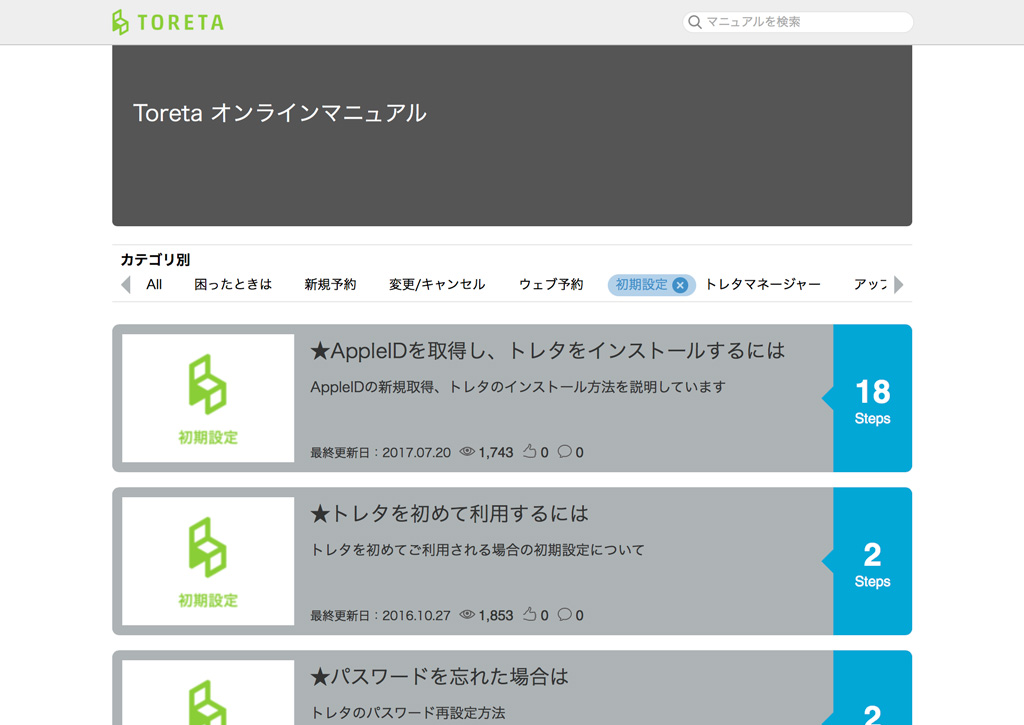The image size is (1024, 725).
Task: Select the All category tab
Action: (x=154, y=285)
